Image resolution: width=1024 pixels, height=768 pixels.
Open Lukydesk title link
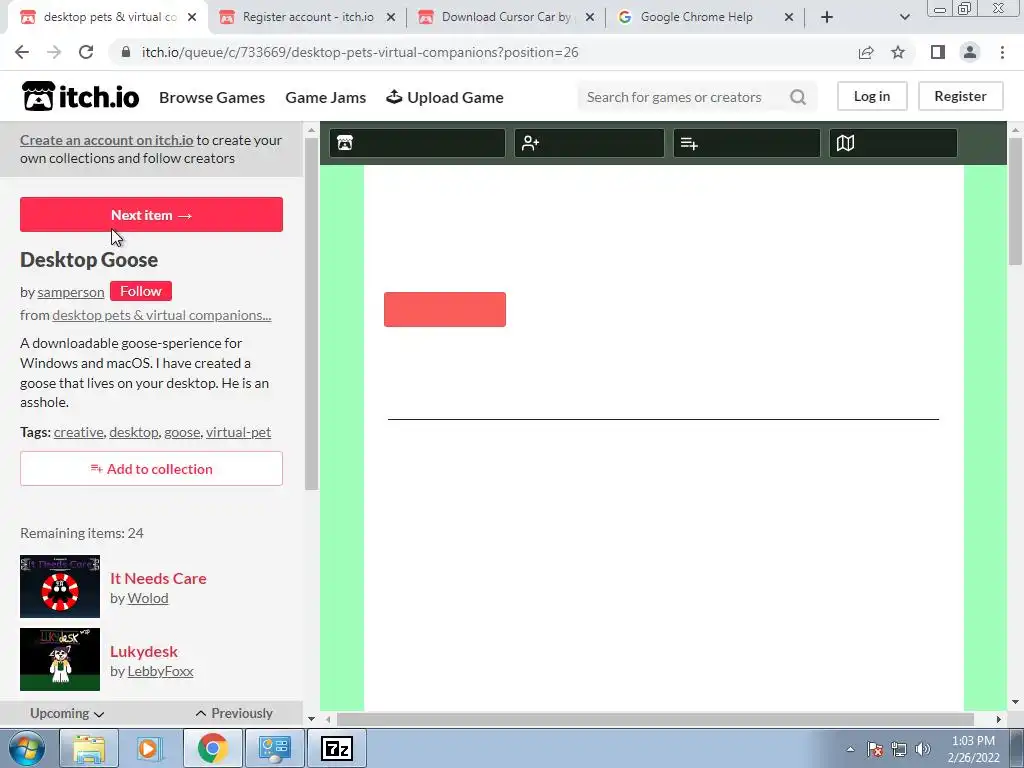[x=144, y=651]
